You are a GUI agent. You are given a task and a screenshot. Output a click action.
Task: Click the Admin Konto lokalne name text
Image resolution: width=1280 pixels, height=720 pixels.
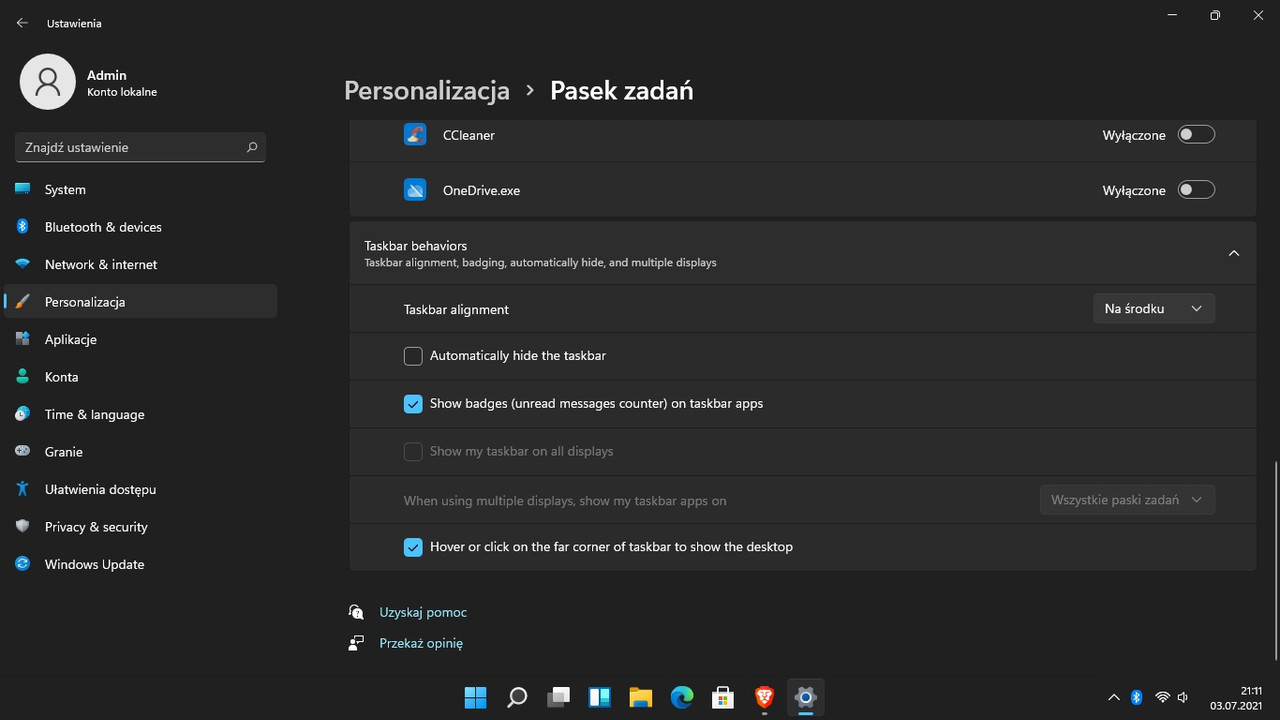pos(122,83)
